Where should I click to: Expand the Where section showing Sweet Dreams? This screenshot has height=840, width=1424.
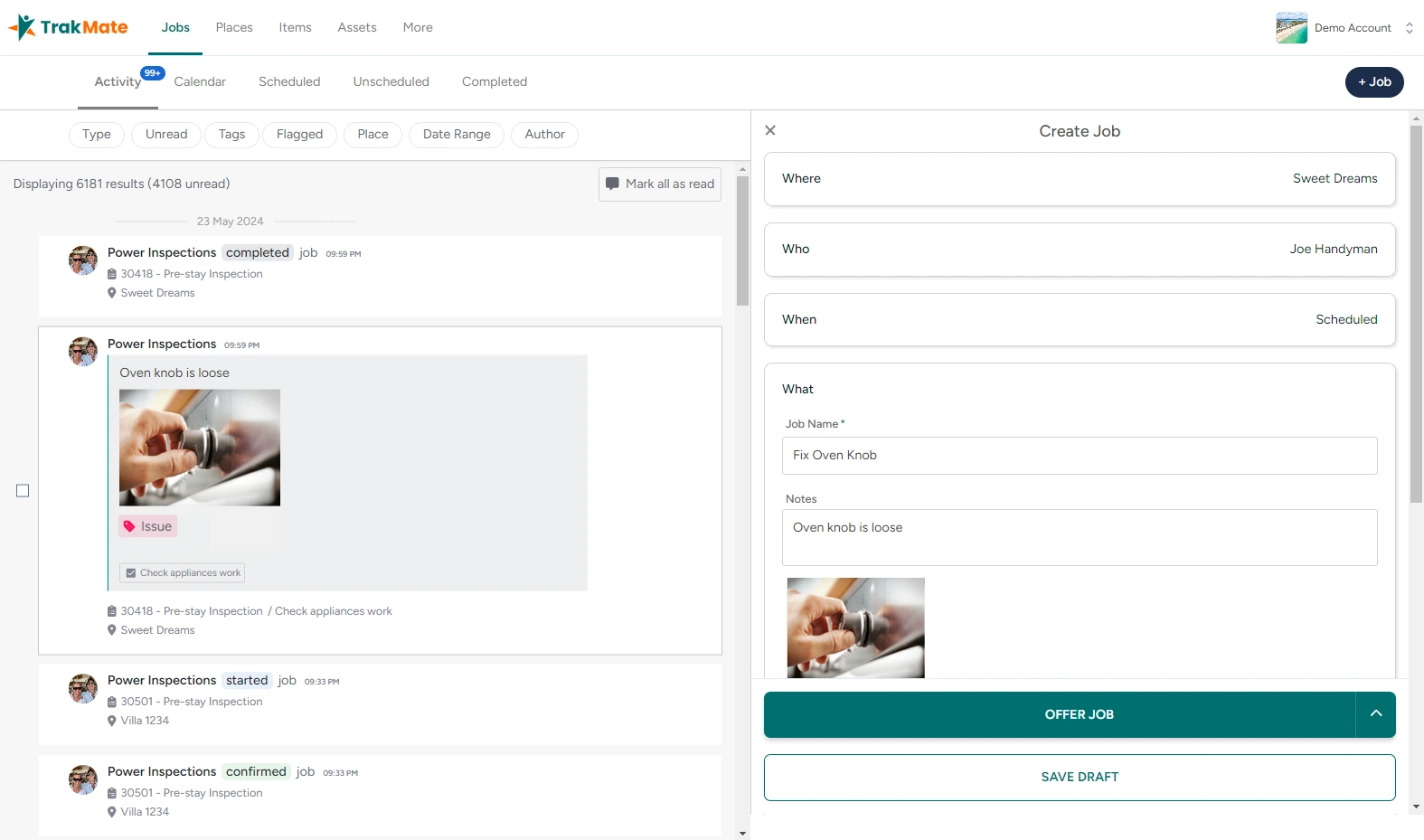pyautogui.click(x=1079, y=179)
